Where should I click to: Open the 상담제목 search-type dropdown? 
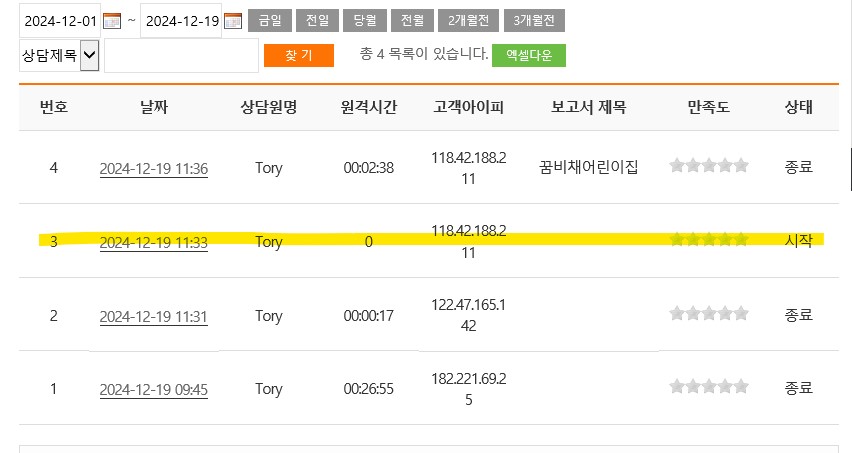pos(59,56)
